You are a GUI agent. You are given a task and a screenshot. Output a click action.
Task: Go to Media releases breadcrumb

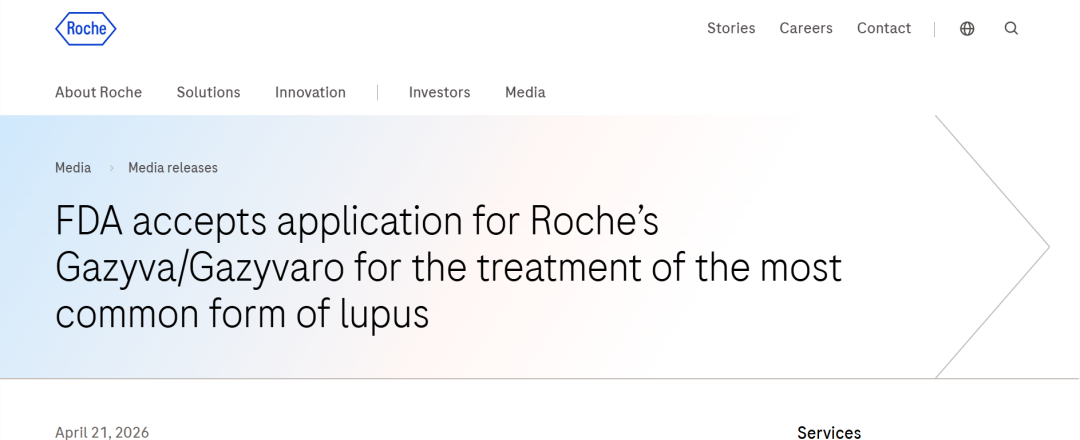[x=173, y=168]
